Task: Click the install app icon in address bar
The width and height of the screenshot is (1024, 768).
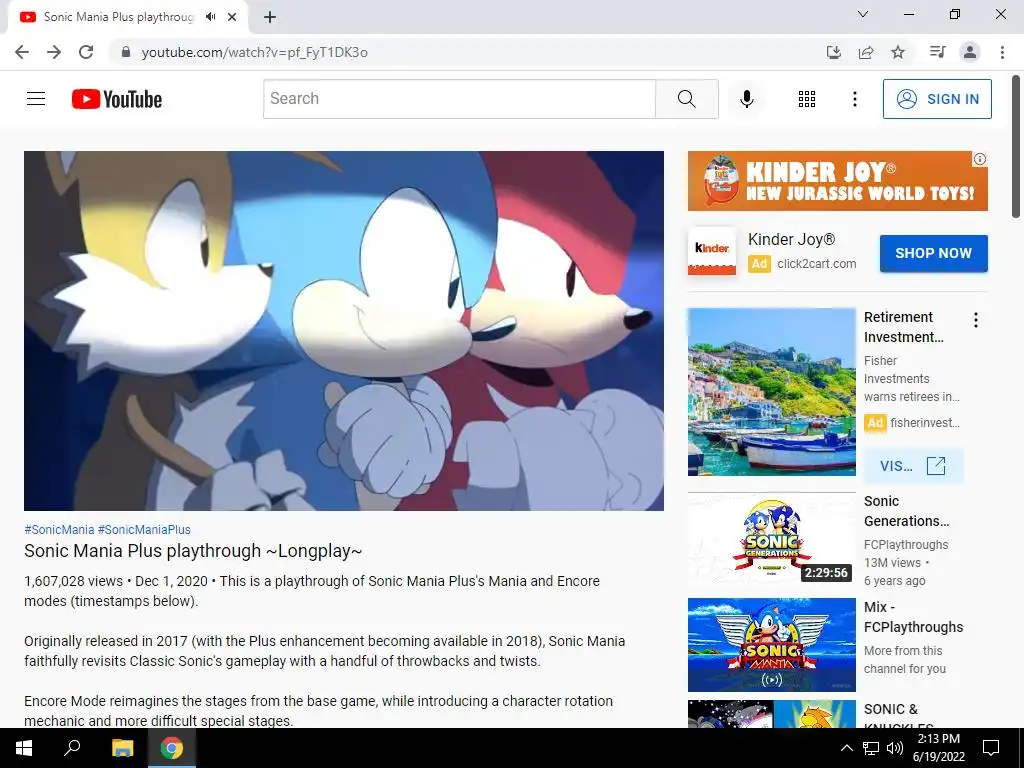Action: pos(833,52)
